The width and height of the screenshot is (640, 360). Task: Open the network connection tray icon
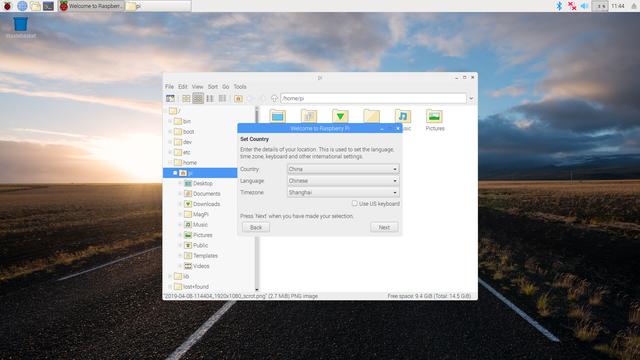pyautogui.click(x=572, y=6)
